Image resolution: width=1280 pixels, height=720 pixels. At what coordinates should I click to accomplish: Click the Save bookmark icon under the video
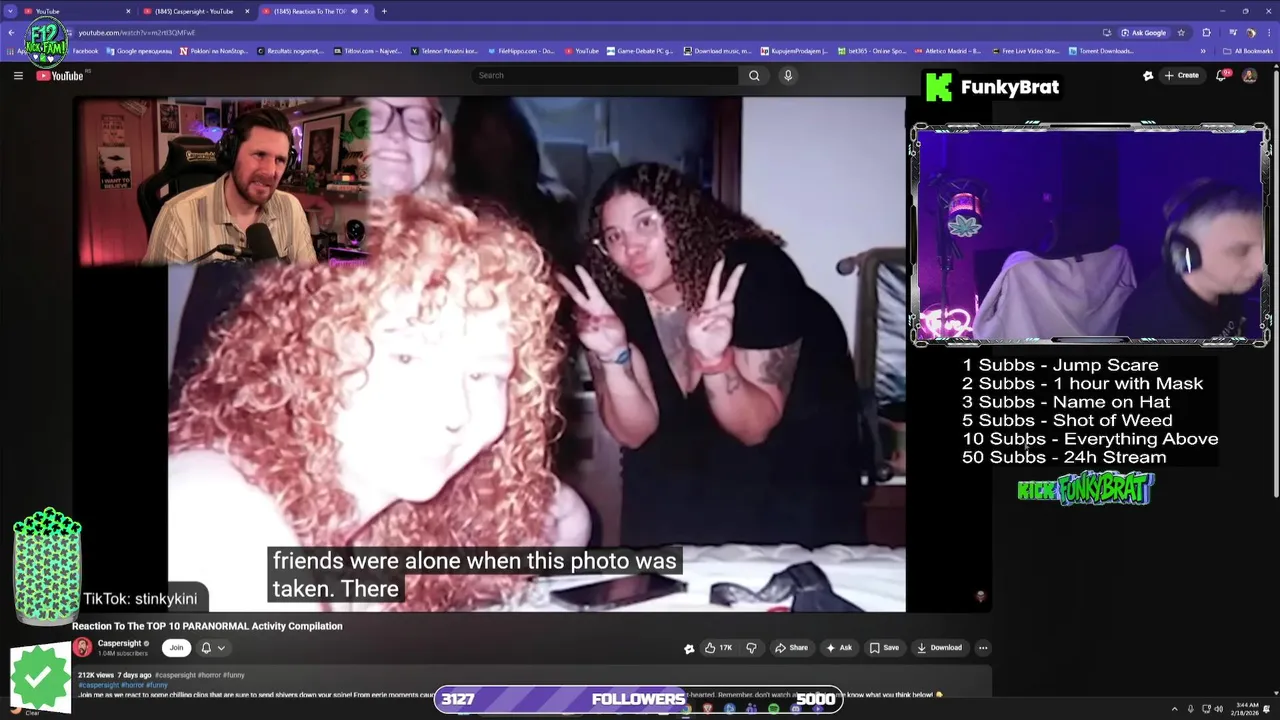[874, 647]
